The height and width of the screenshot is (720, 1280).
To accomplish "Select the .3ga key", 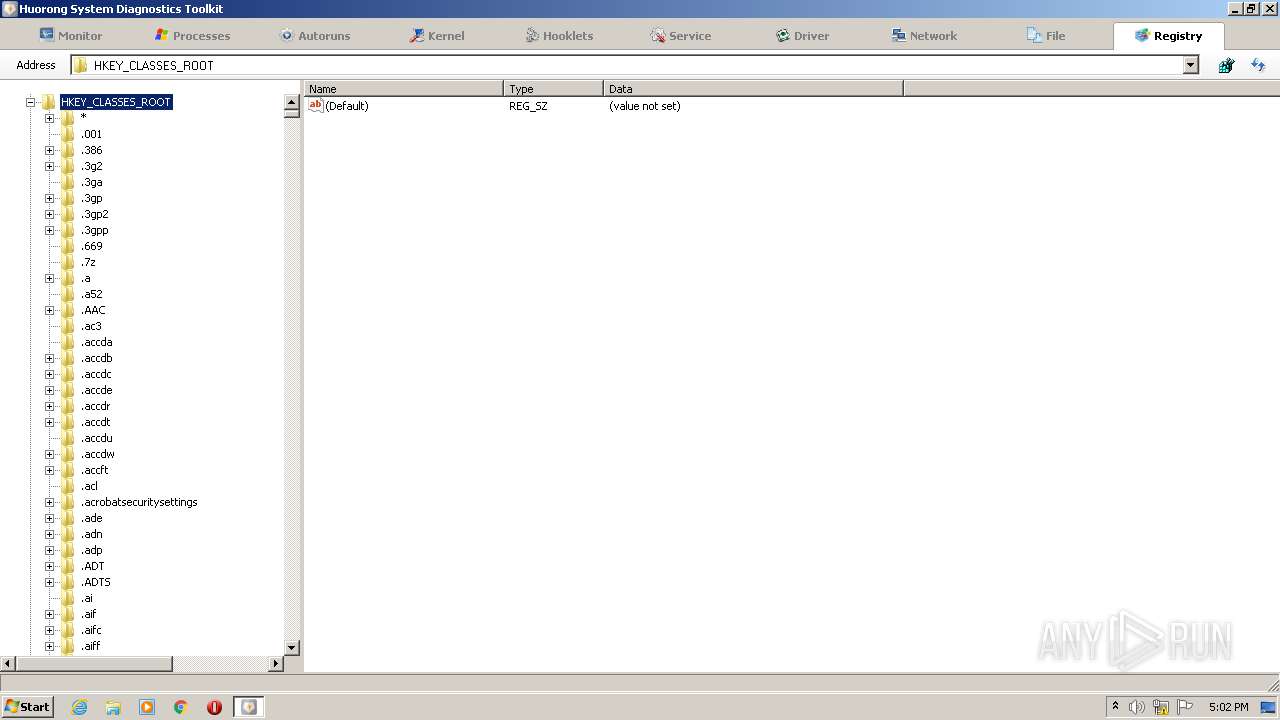I will 91,182.
